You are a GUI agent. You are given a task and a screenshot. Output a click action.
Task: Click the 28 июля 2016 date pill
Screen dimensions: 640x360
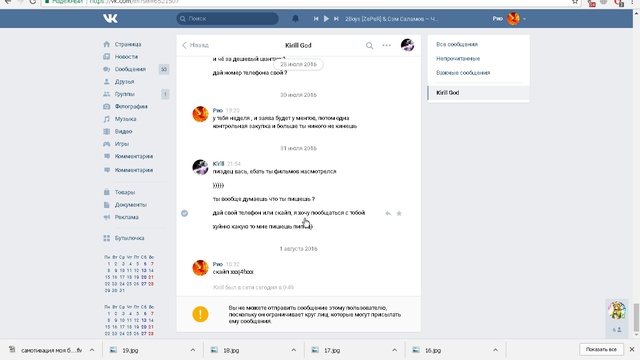tap(298, 64)
